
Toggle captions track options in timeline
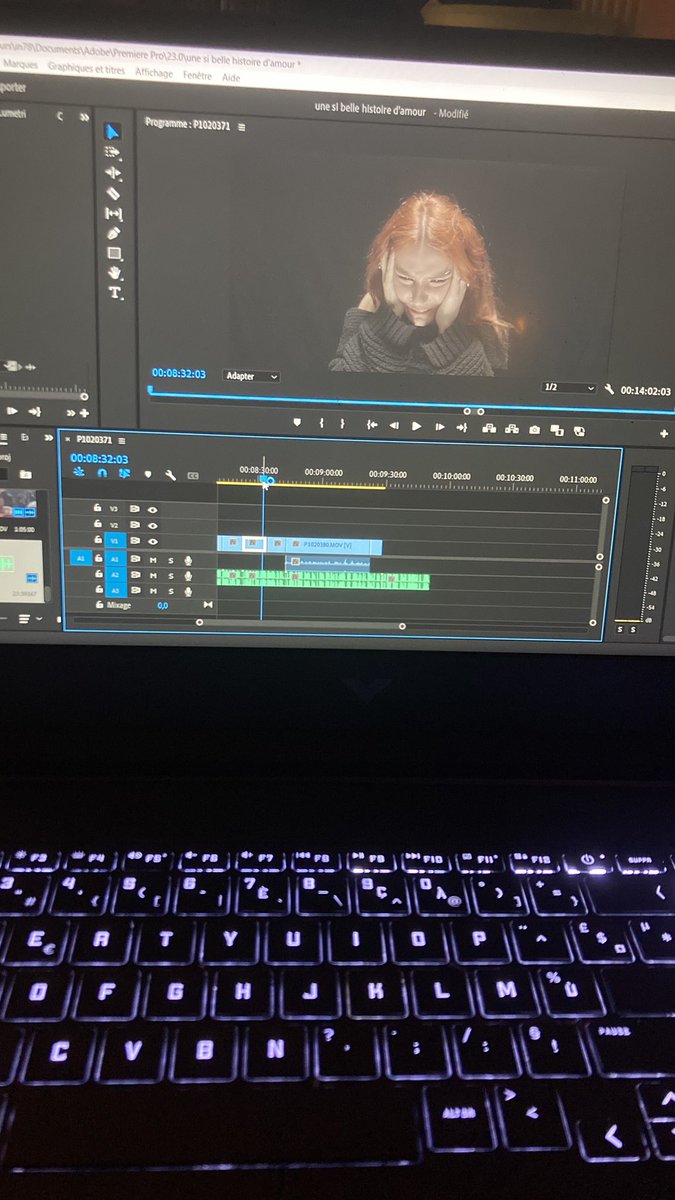tap(193, 476)
